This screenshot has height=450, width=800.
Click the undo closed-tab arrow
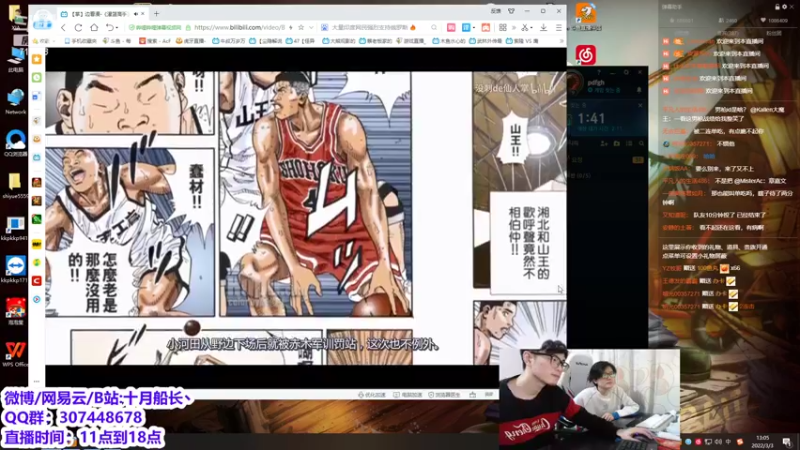click(x=109, y=28)
